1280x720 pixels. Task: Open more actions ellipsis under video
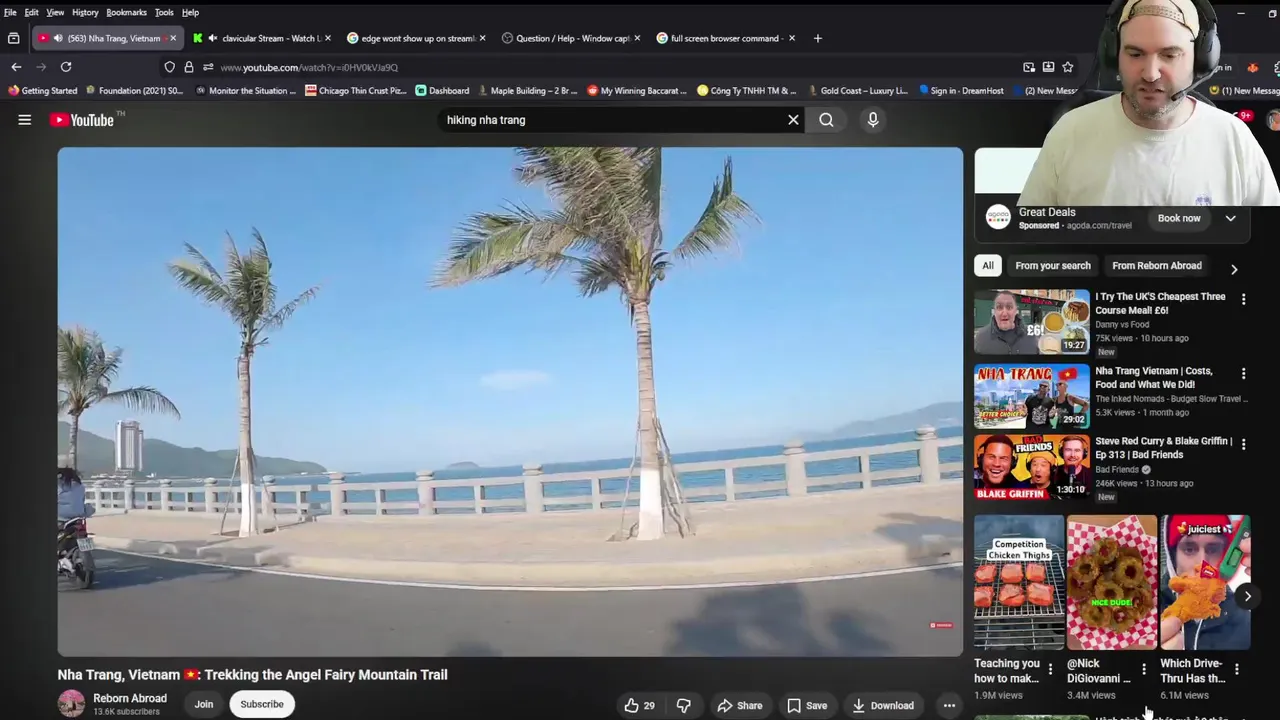coord(949,705)
